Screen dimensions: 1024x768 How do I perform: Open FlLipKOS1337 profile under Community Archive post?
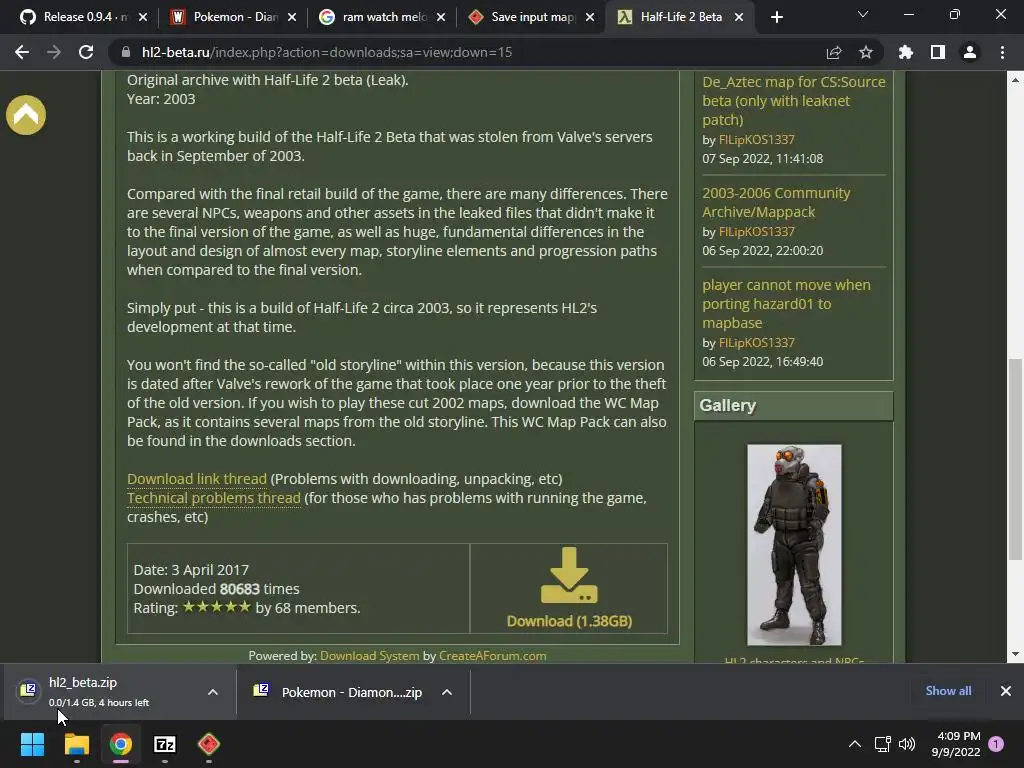756,232
